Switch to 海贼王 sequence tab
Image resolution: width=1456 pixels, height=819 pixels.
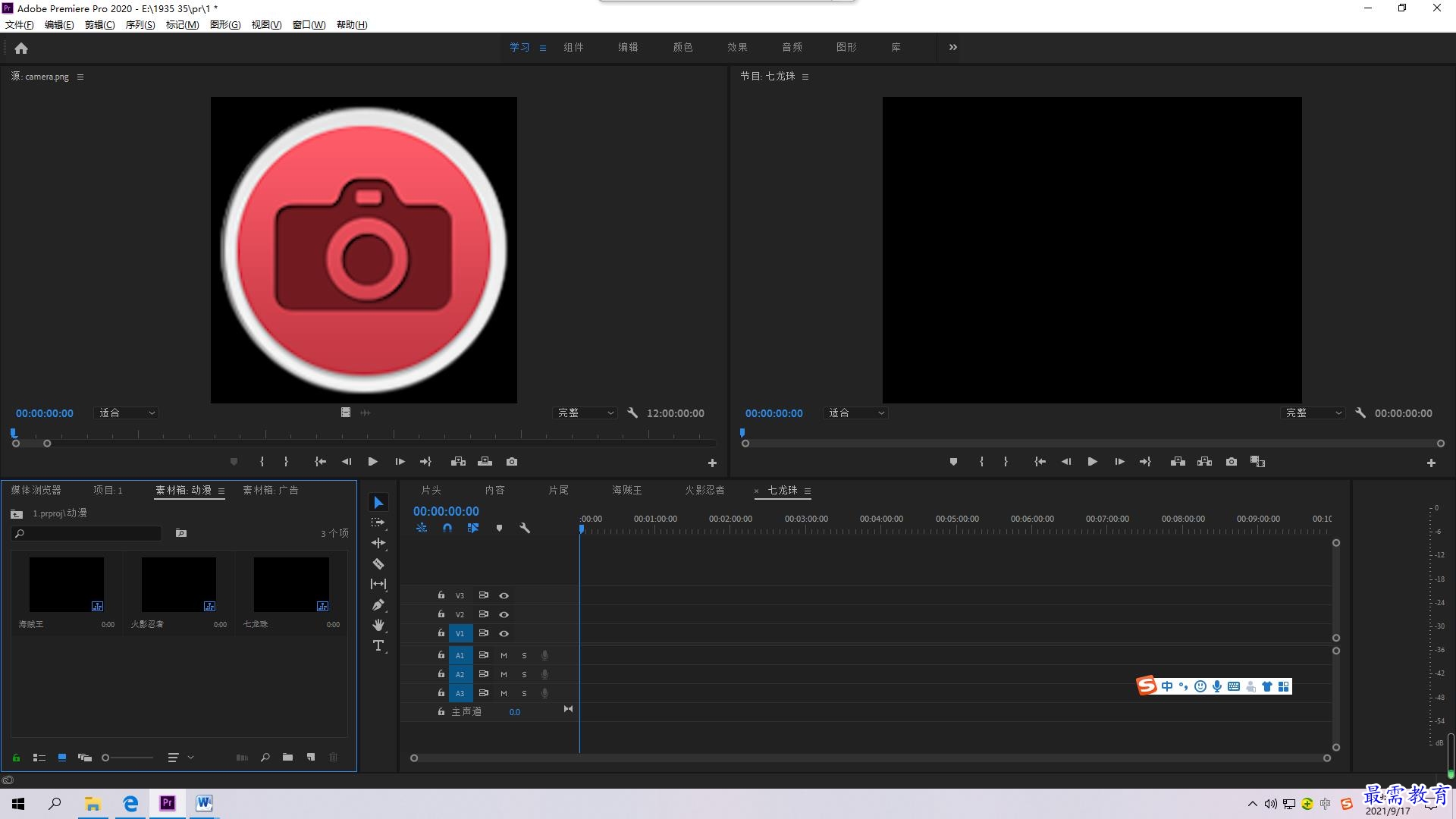coord(627,491)
